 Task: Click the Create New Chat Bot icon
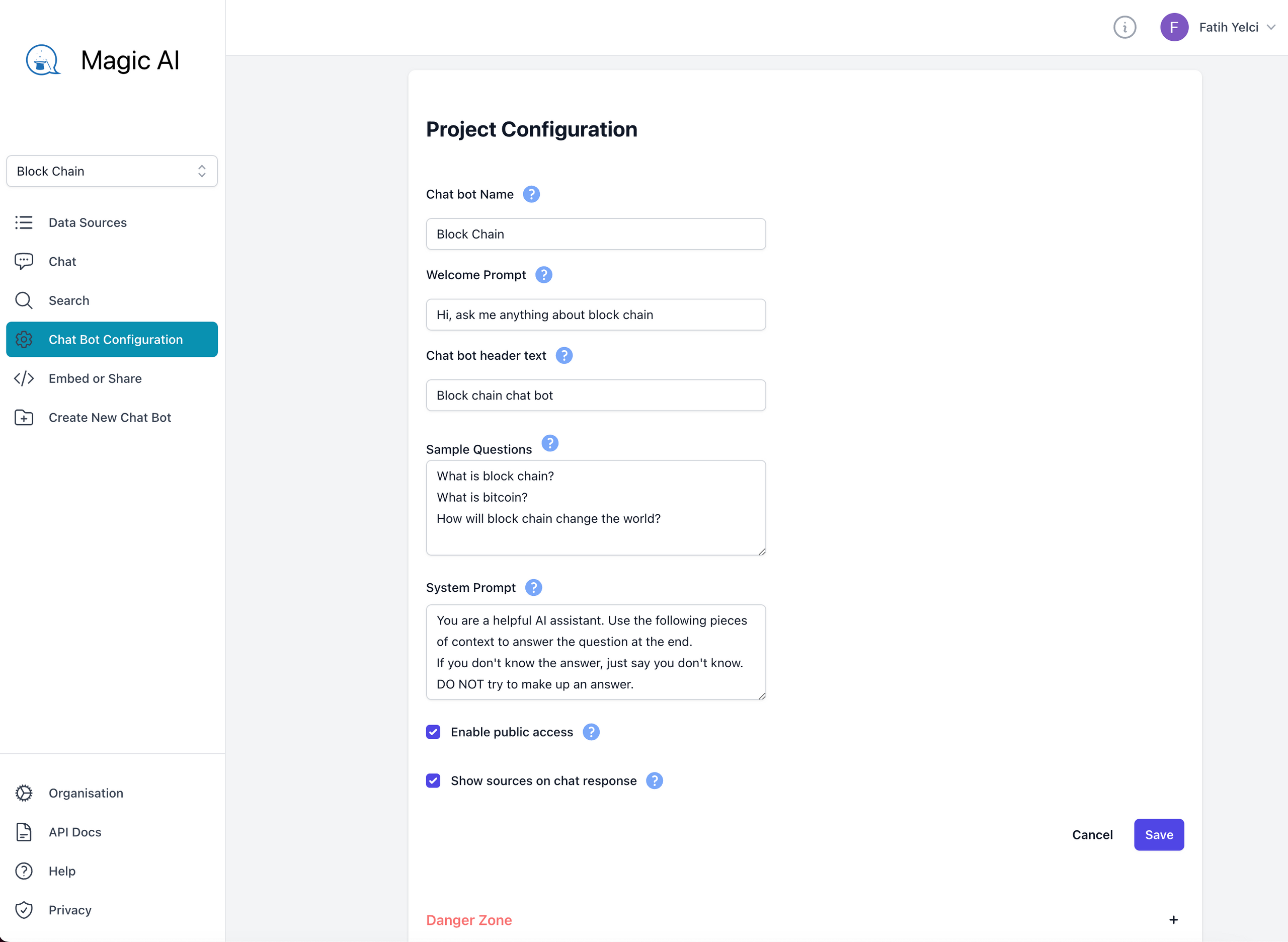point(24,417)
